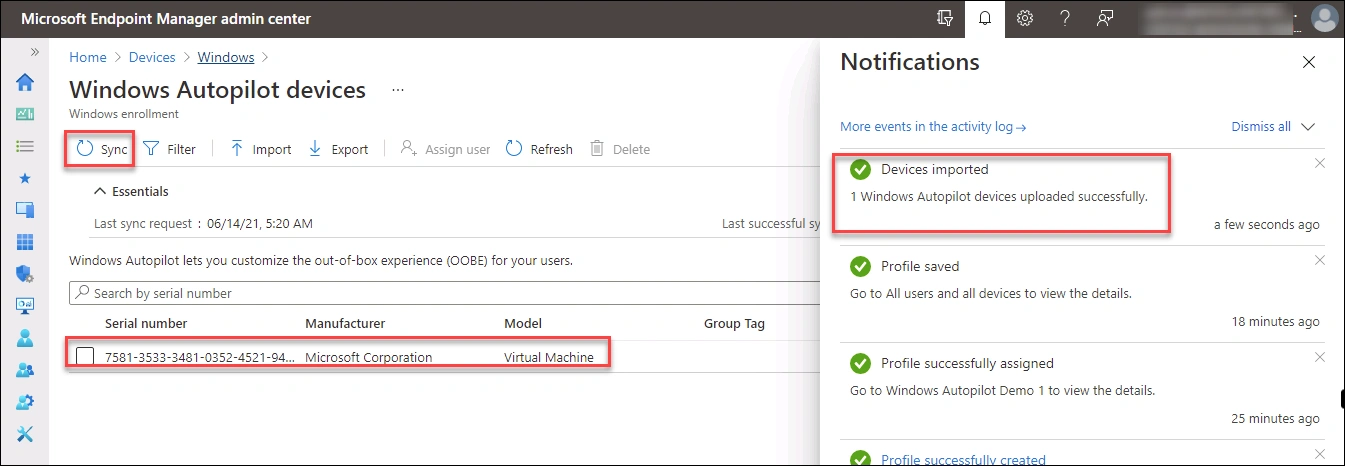Image resolution: width=1345 pixels, height=466 pixels.
Task: Sort by Model column header
Action: coord(523,323)
